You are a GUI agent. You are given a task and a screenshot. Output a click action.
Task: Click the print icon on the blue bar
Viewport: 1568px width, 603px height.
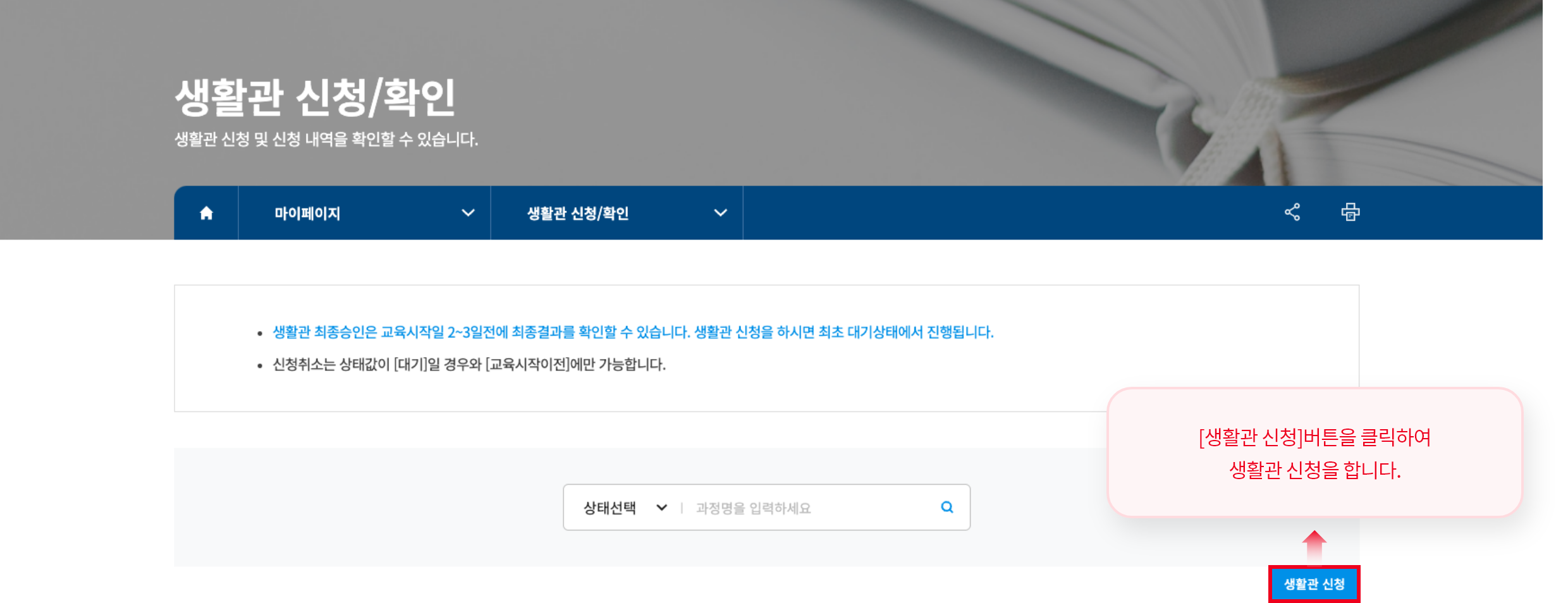1352,212
